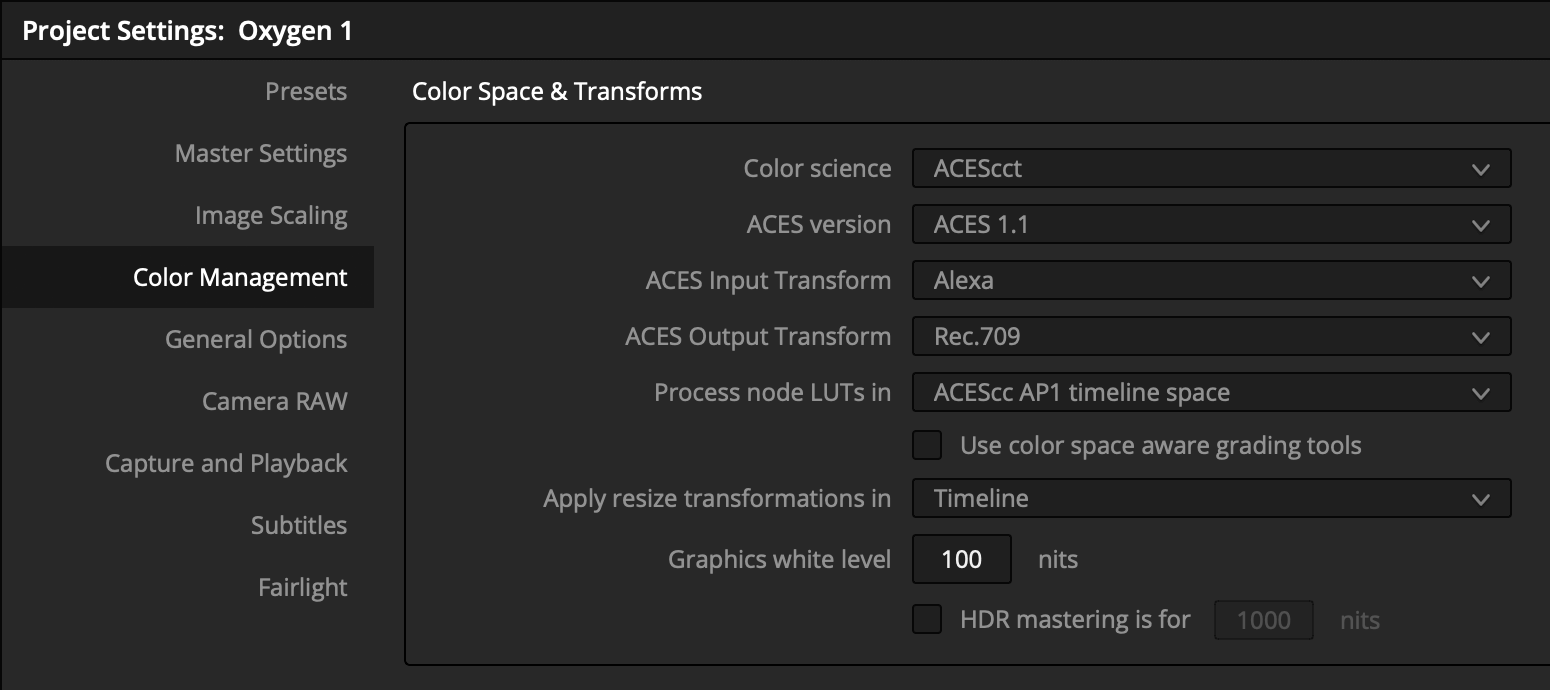1550x690 pixels.
Task: Open the ACES Input Transform dropdown
Action: 1210,280
